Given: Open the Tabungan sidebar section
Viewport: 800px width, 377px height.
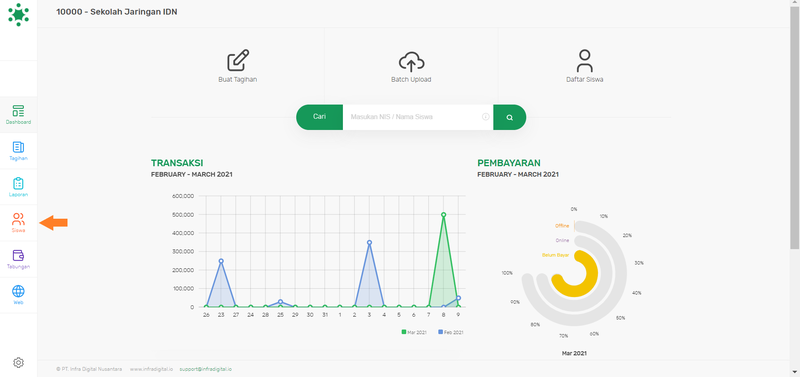Looking at the screenshot, I should tap(18, 259).
